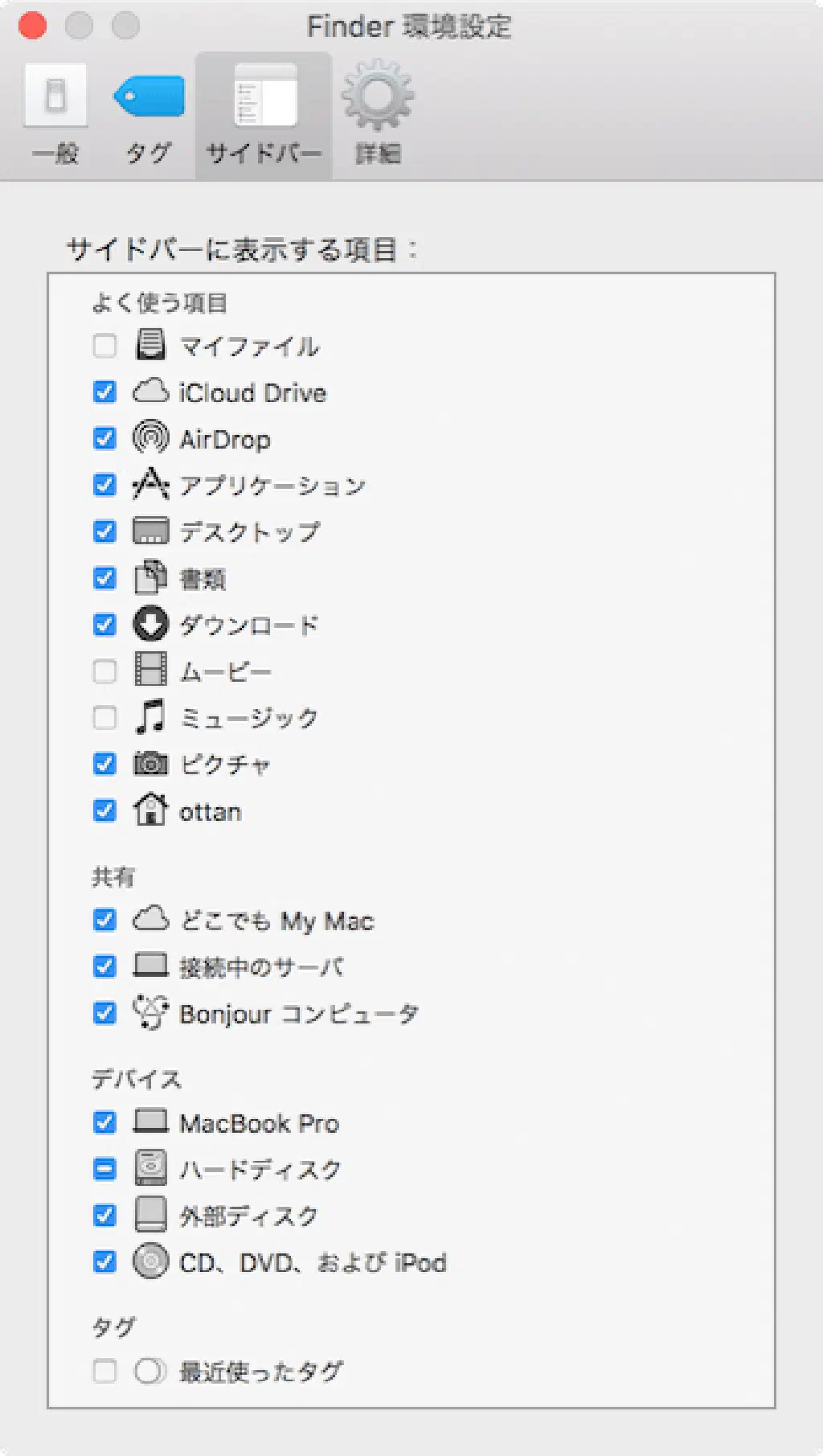The width and height of the screenshot is (823, 1456).
Task: Click the AirDrop radar icon
Action: point(150,438)
